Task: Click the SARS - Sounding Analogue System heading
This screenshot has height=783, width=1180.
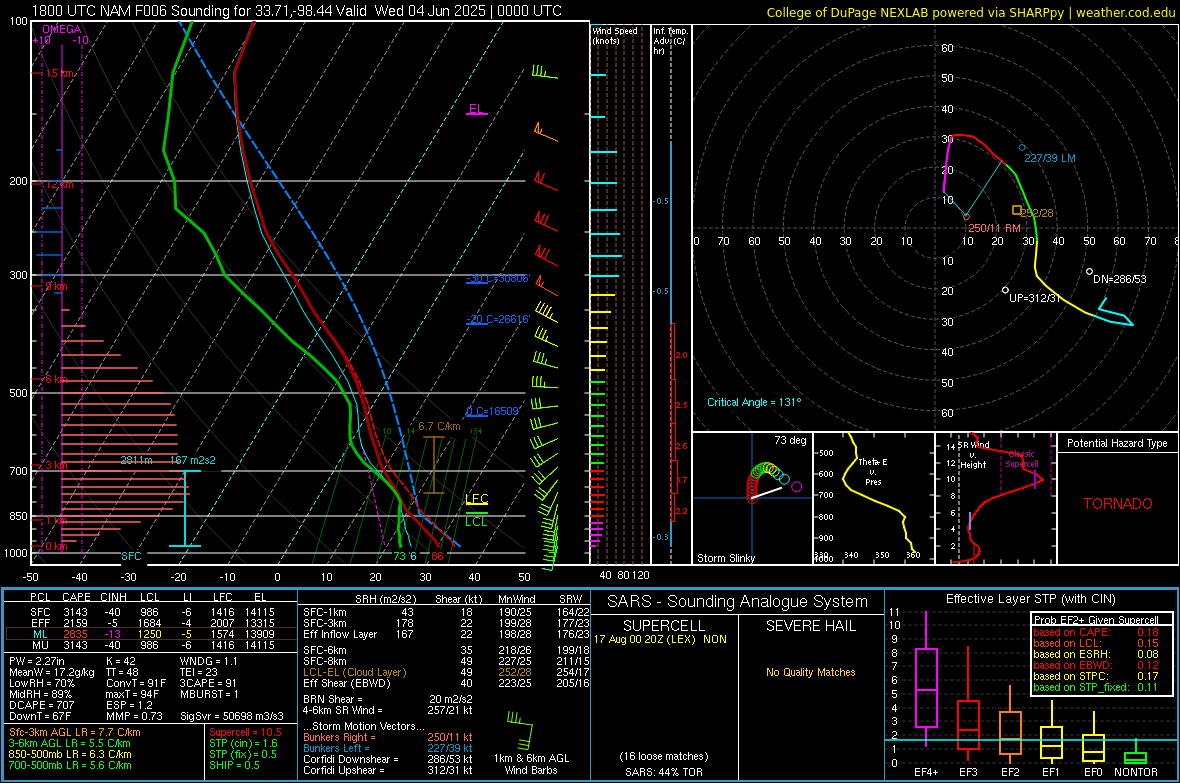Action: (738, 602)
